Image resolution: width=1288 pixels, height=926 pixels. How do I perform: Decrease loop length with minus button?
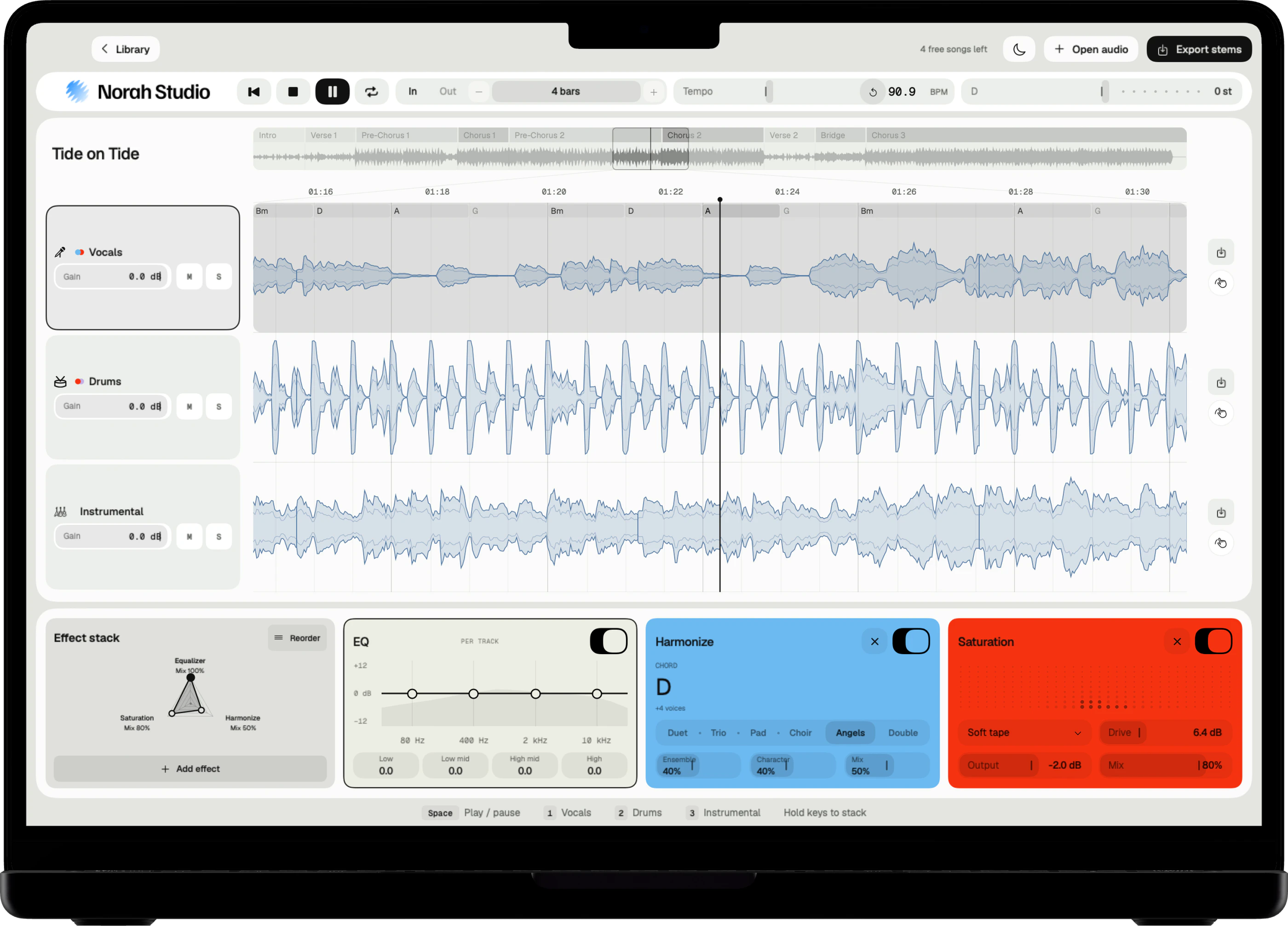pos(479,92)
